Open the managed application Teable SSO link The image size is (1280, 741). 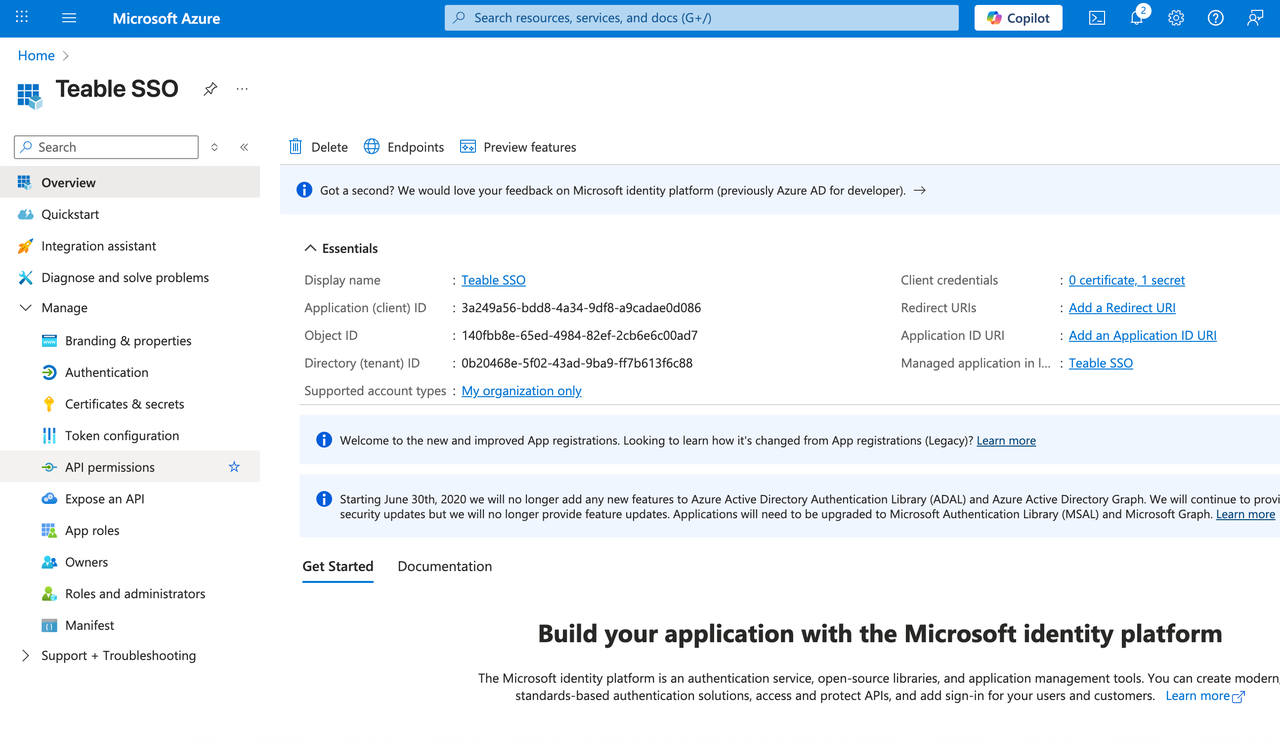(1101, 363)
